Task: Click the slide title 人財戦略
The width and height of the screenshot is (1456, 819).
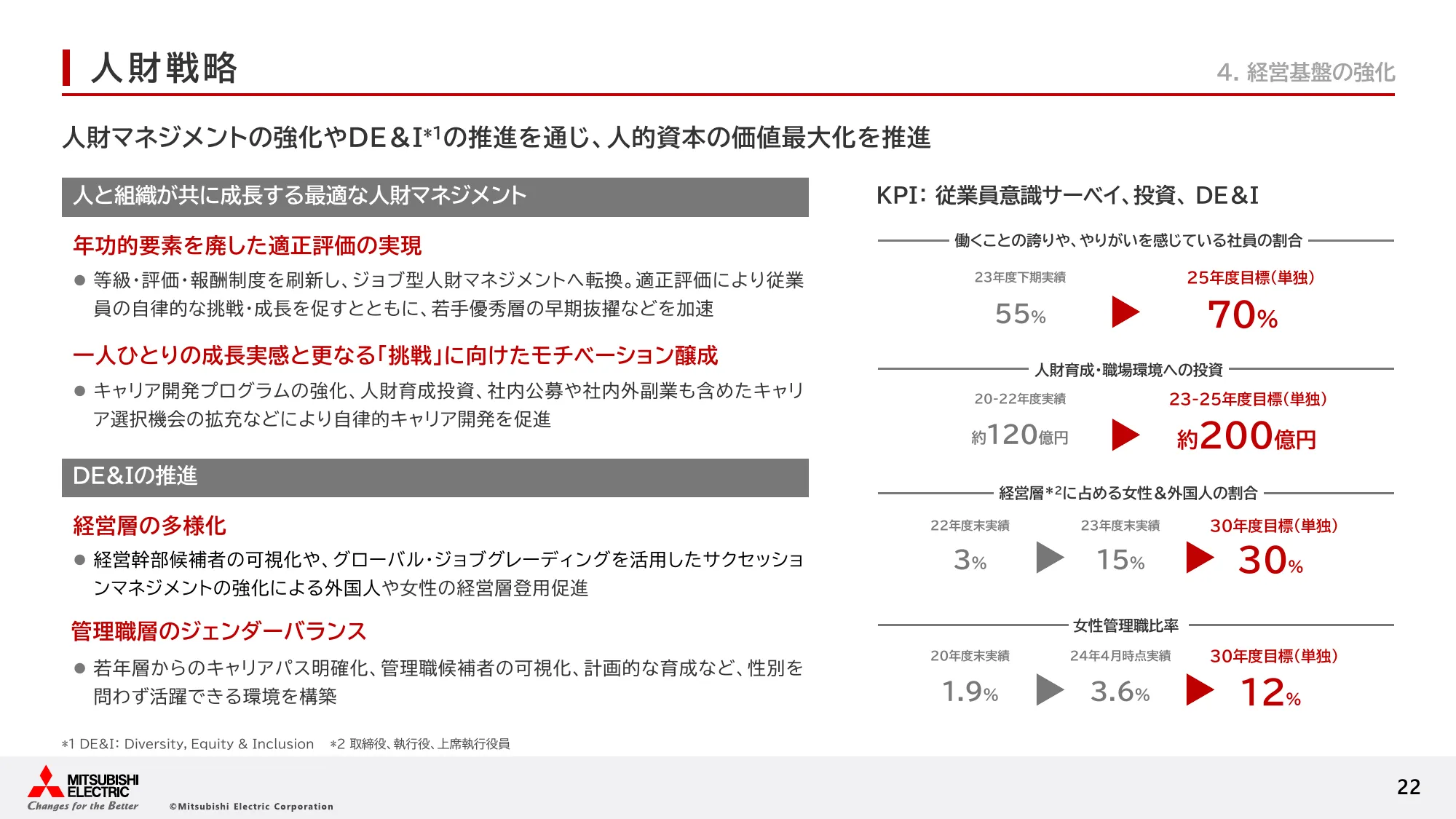Action: click(165, 68)
